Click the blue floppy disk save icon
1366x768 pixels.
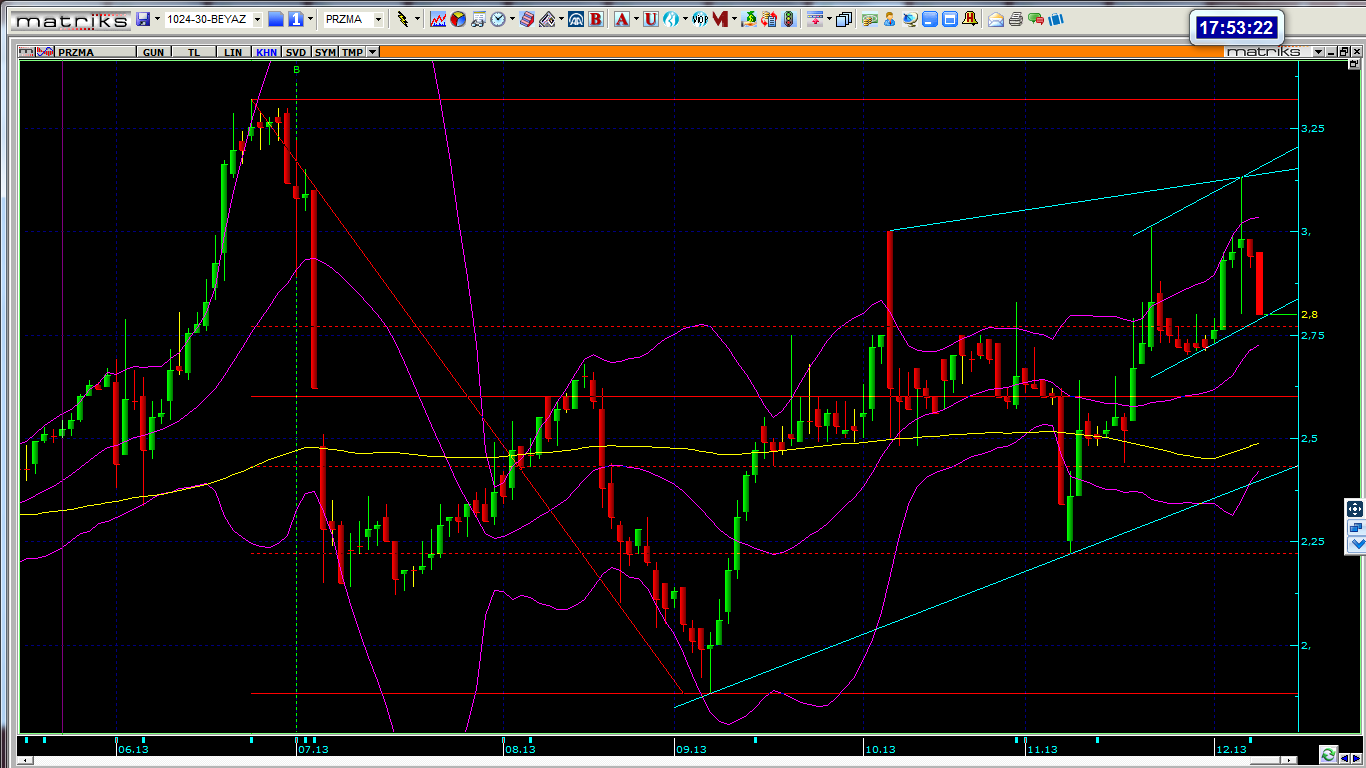tap(143, 19)
